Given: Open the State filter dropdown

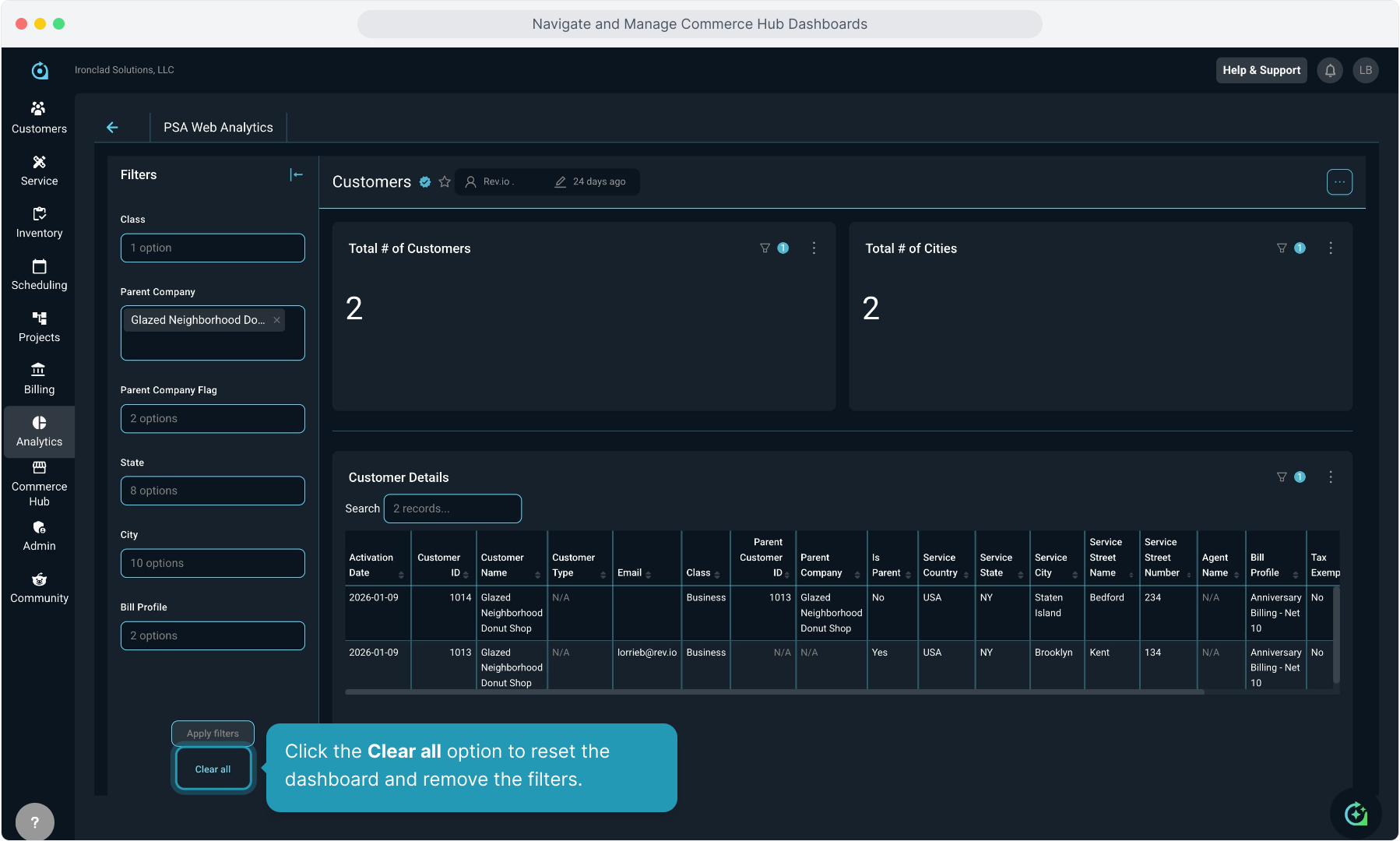Looking at the screenshot, I should [x=213, y=491].
